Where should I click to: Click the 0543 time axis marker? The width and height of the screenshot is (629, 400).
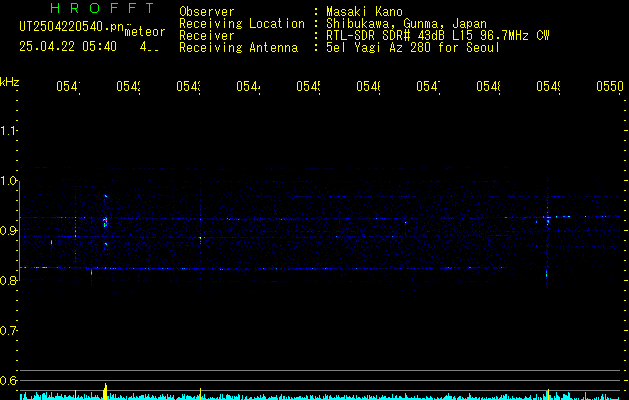188,86
